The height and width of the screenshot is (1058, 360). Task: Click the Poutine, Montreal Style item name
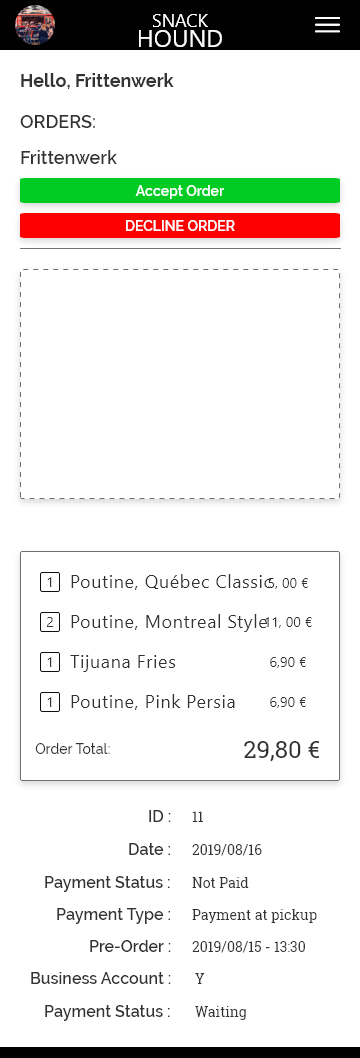(169, 622)
